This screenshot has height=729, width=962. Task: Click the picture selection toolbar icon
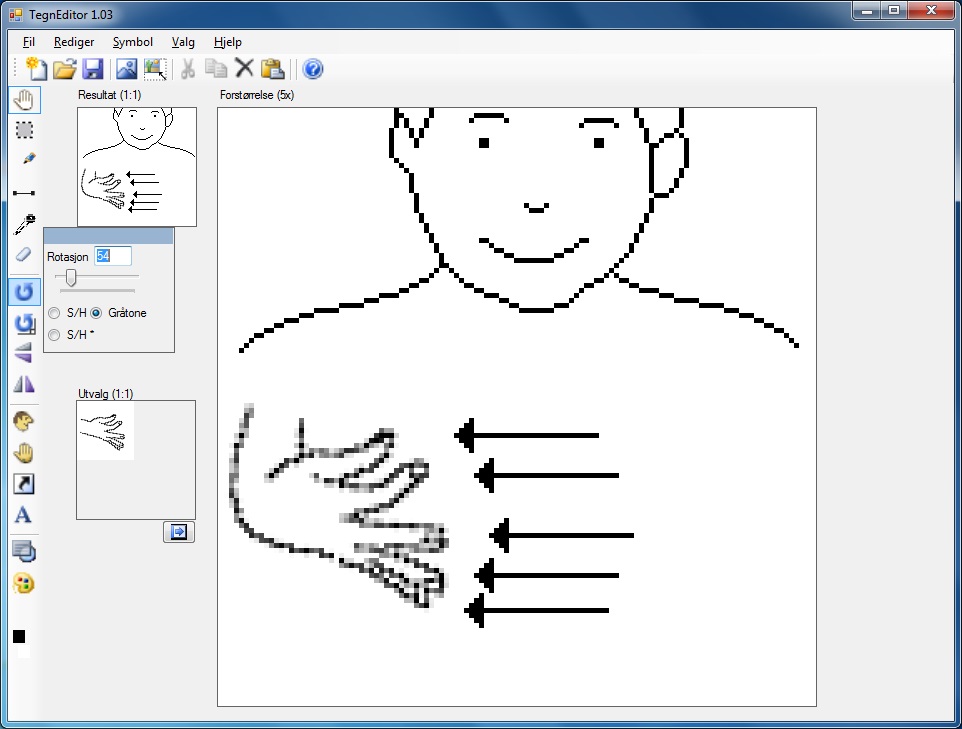(155, 69)
